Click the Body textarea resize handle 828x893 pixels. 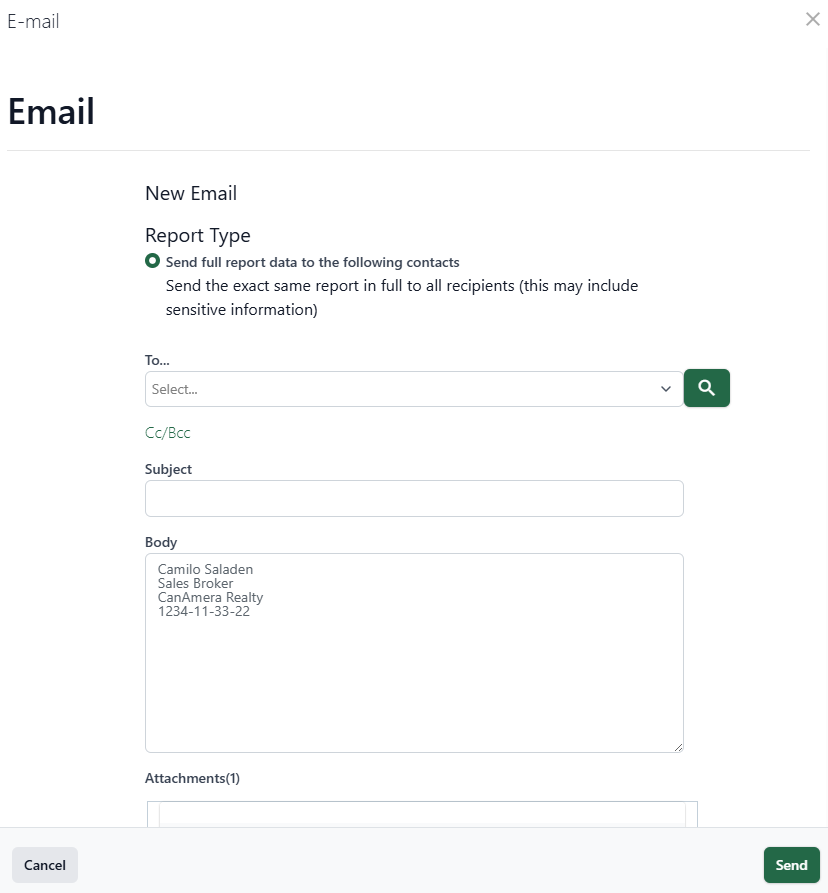point(679,745)
